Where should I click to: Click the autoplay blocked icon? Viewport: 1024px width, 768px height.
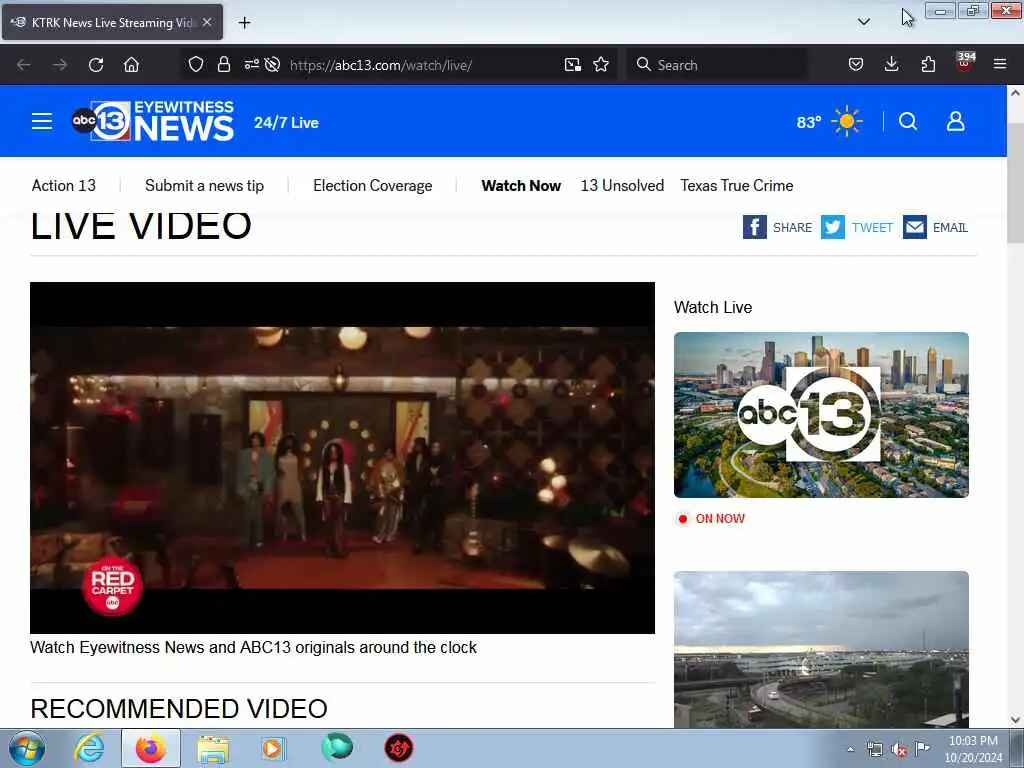tap(273, 65)
